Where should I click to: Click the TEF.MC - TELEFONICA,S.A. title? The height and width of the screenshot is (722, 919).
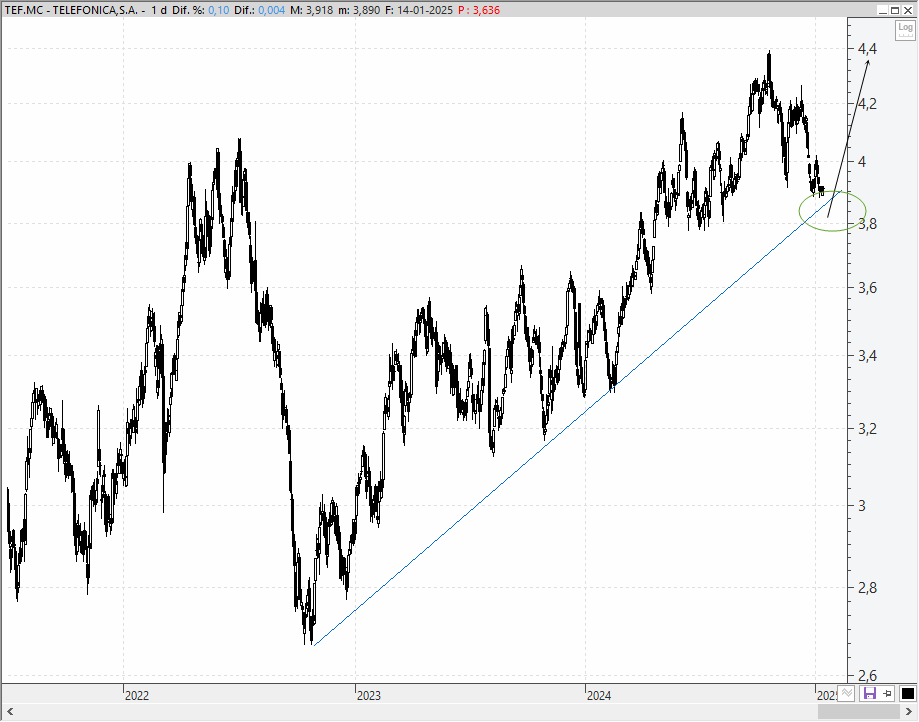tap(70, 10)
